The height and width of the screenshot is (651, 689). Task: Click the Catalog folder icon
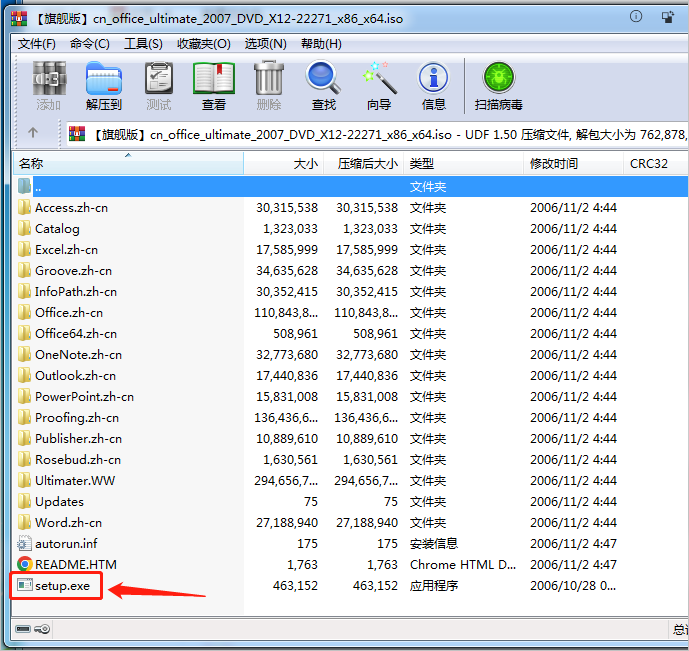pyautogui.click(x=25, y=228)
